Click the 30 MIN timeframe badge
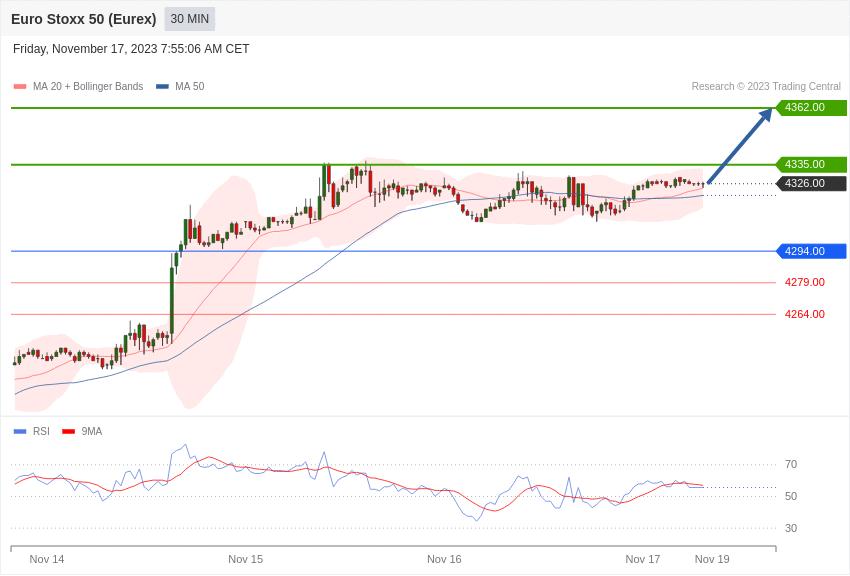Viewport: 850px width, 576px height. point(190,19)
